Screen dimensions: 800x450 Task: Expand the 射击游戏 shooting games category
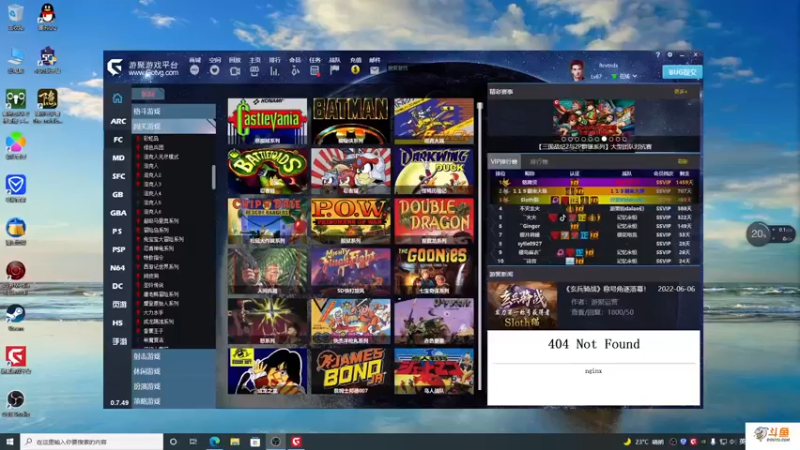coord(173,356)
